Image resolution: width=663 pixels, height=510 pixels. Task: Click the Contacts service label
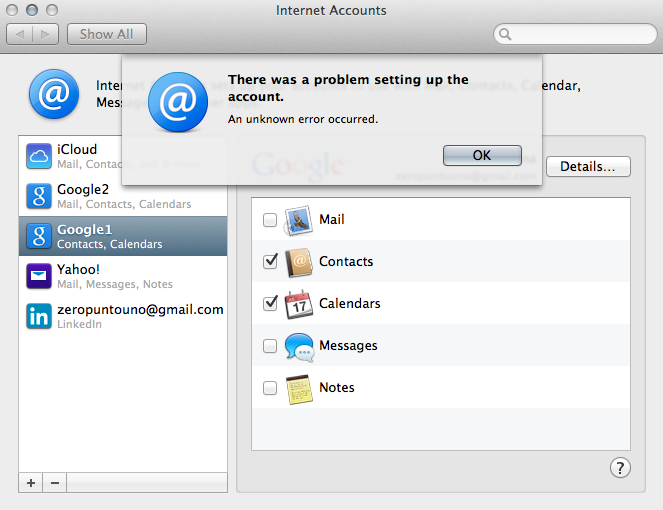tap(346, 261)
